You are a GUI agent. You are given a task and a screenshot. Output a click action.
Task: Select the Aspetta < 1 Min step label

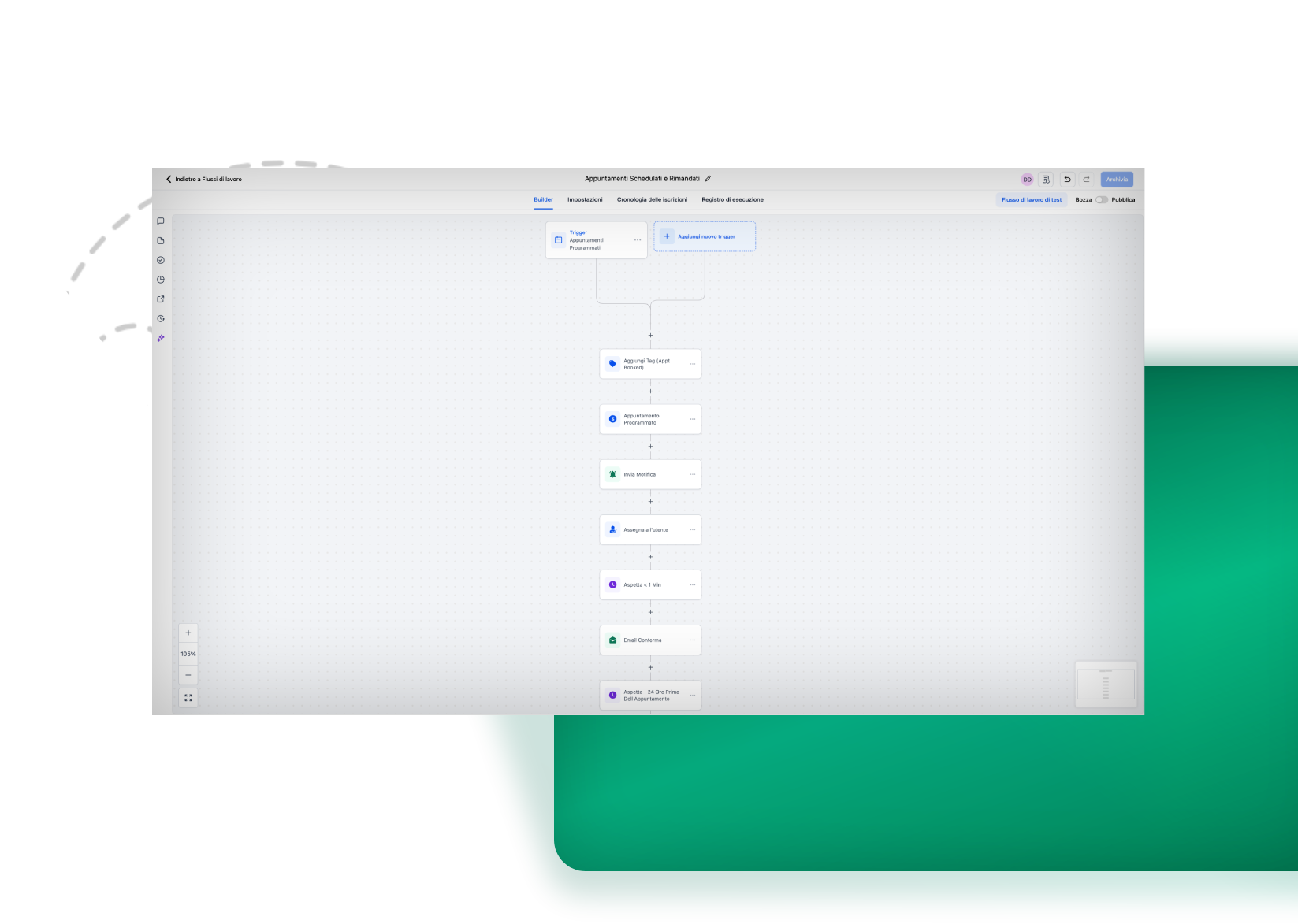coord(642,585)
